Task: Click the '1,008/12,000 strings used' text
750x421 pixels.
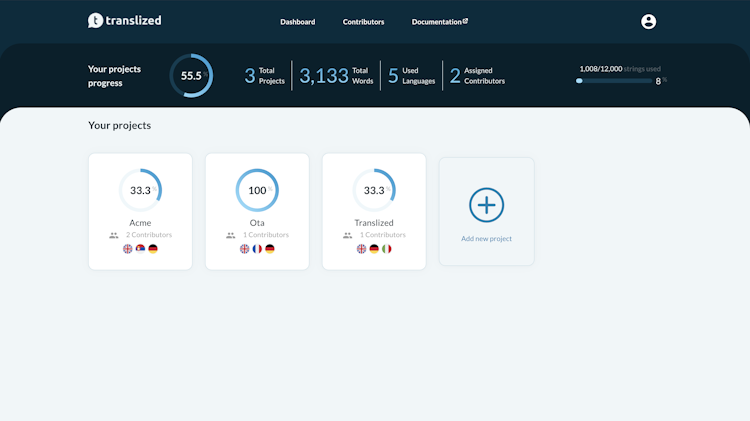Action: pos(620,69)
